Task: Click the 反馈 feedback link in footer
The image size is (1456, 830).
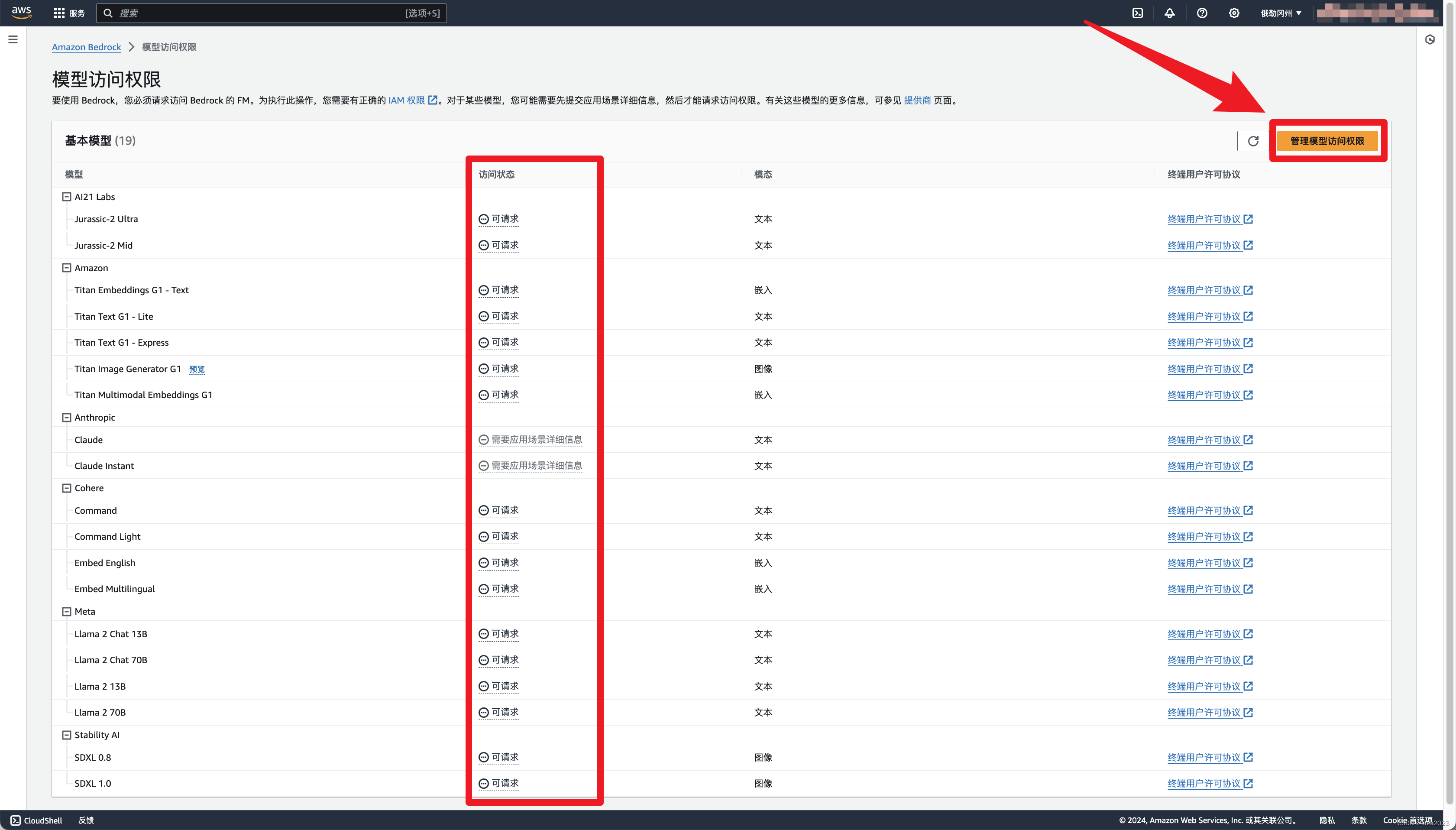Action: [x=86, y=820]
